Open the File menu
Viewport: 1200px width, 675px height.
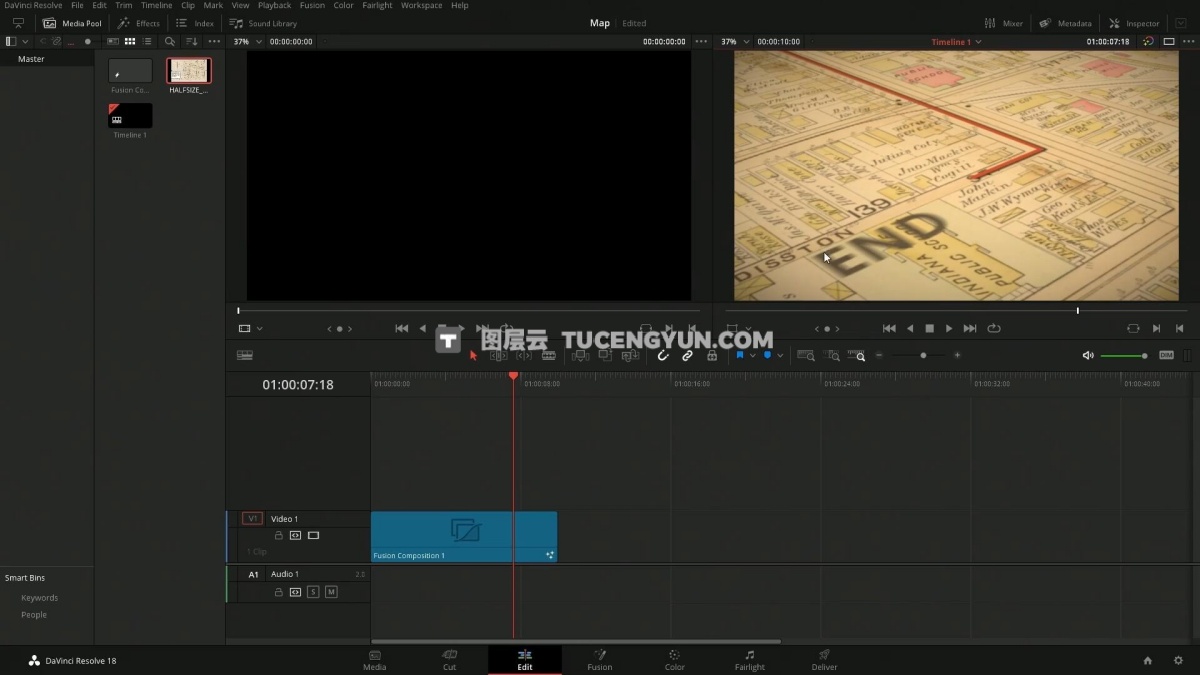(77, 5)
